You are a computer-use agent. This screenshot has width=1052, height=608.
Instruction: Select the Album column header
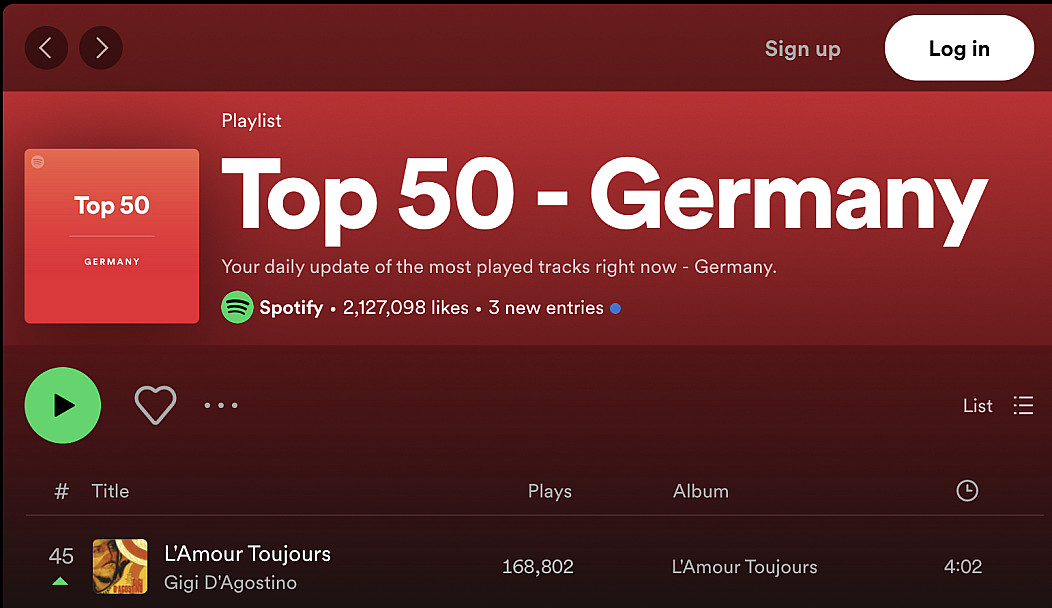700,491
